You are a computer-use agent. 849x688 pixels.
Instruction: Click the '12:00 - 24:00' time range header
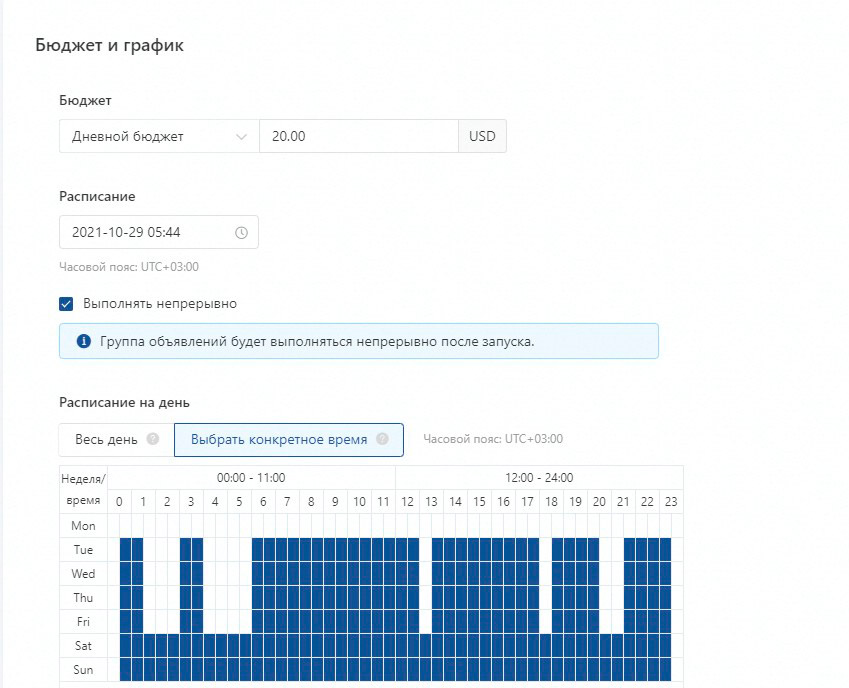pyautogui.click(x=539, y=478)
